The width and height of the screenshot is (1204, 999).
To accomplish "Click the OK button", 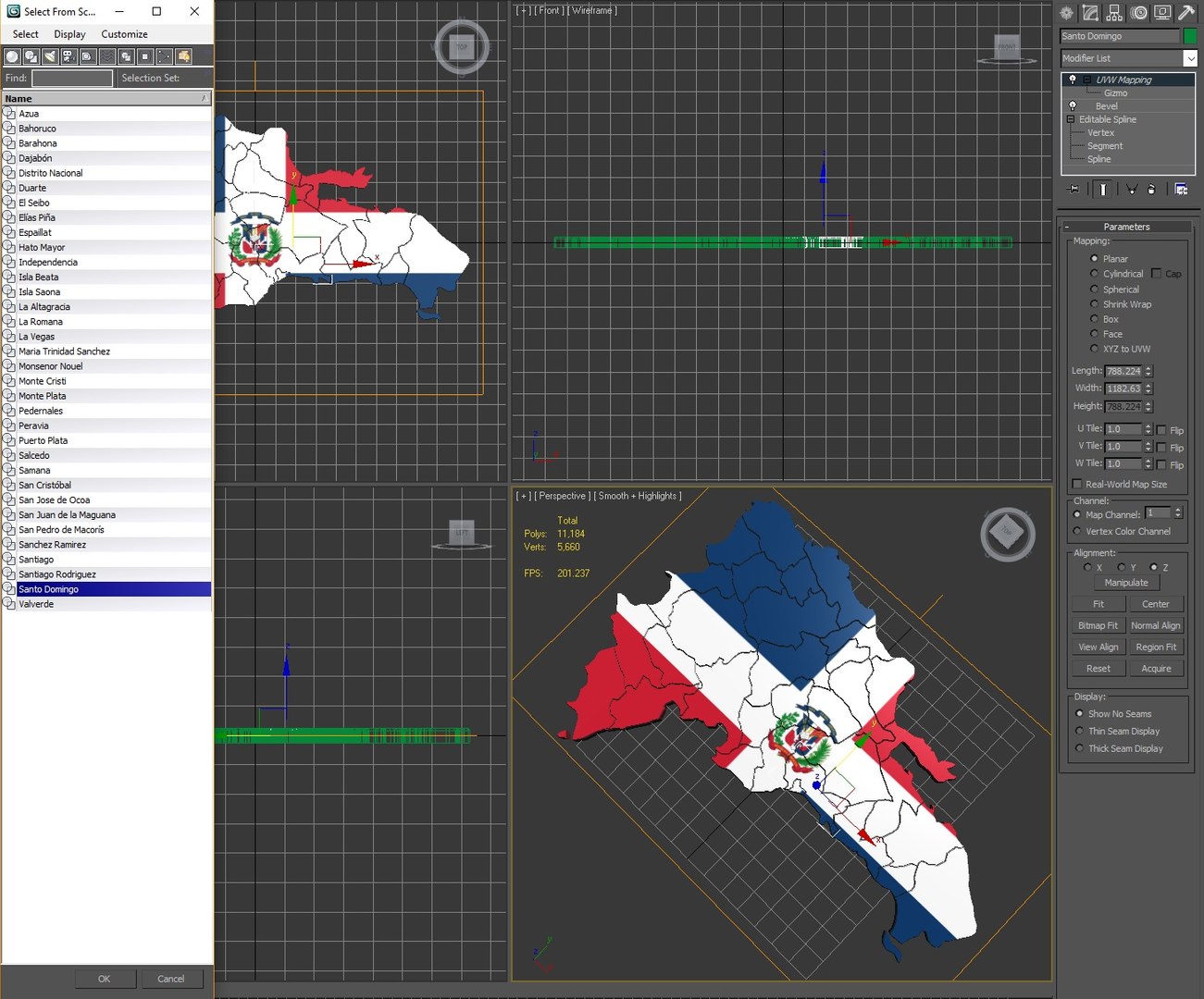I will [104, 979].
